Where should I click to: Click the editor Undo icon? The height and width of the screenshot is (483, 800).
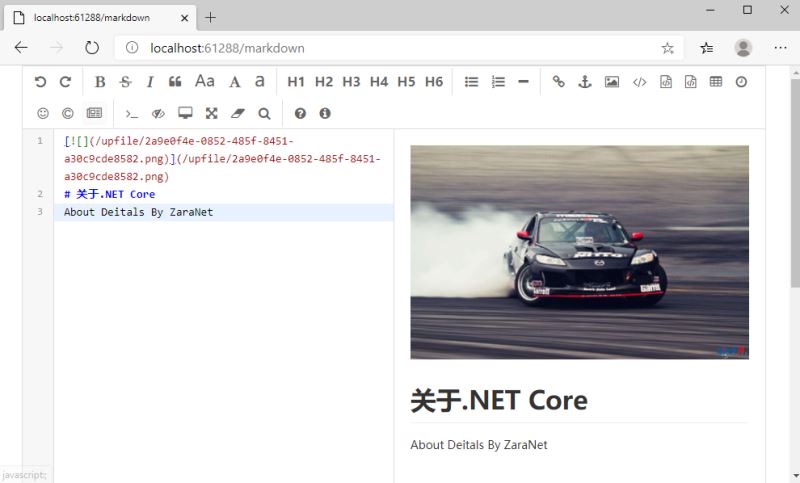coord(40,82)
